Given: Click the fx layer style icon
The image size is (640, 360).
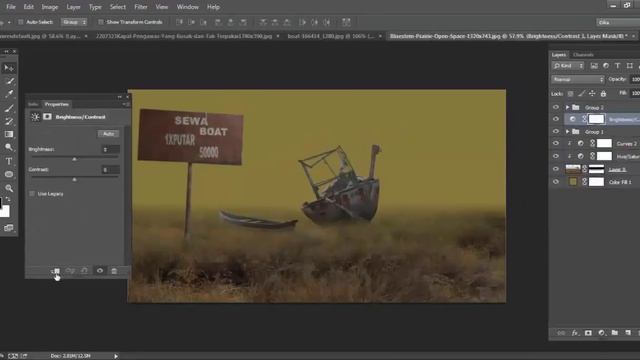Looking at the screenshot, I should [575, 333].
